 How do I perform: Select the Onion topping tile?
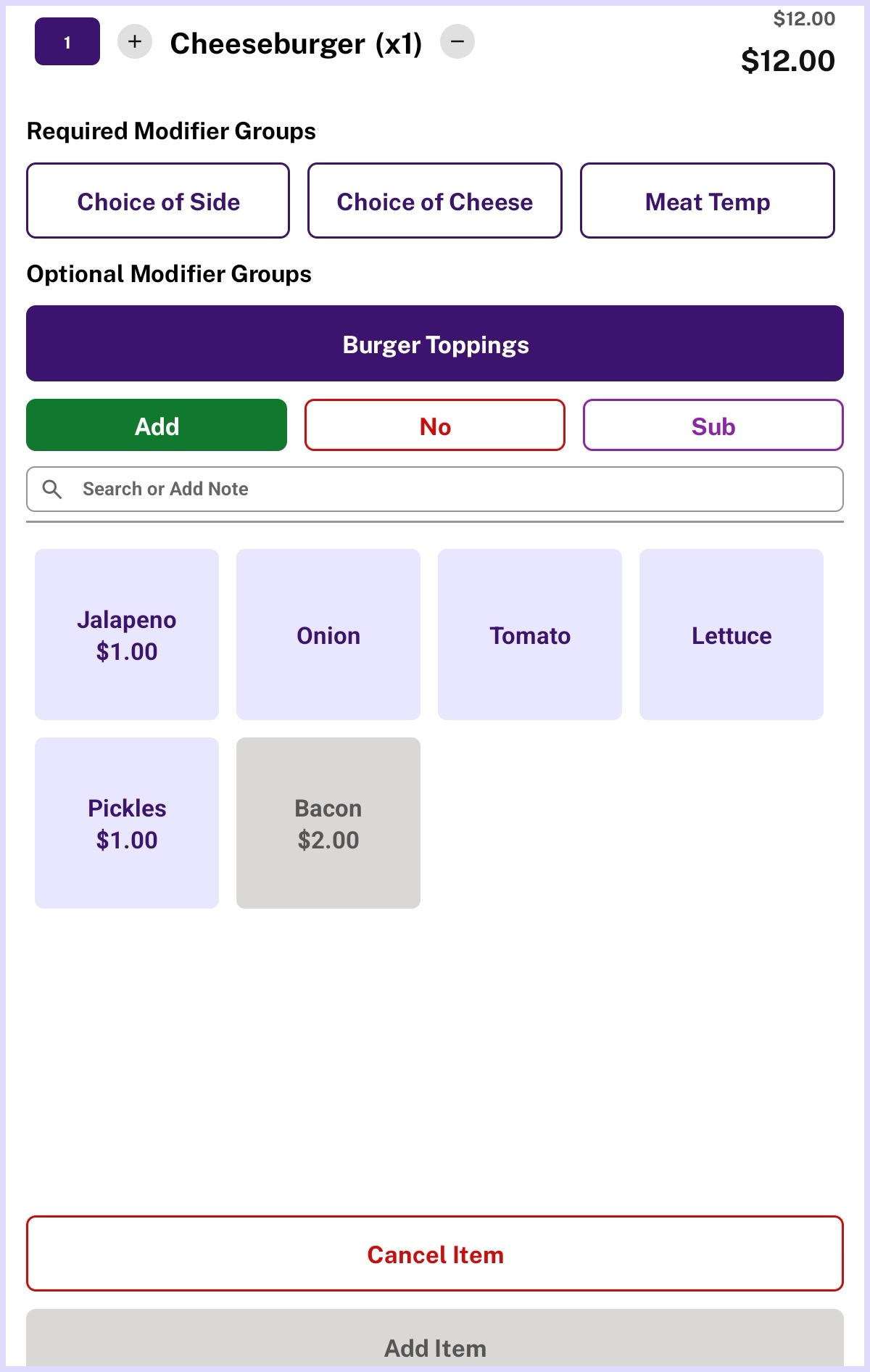(328, 635)
